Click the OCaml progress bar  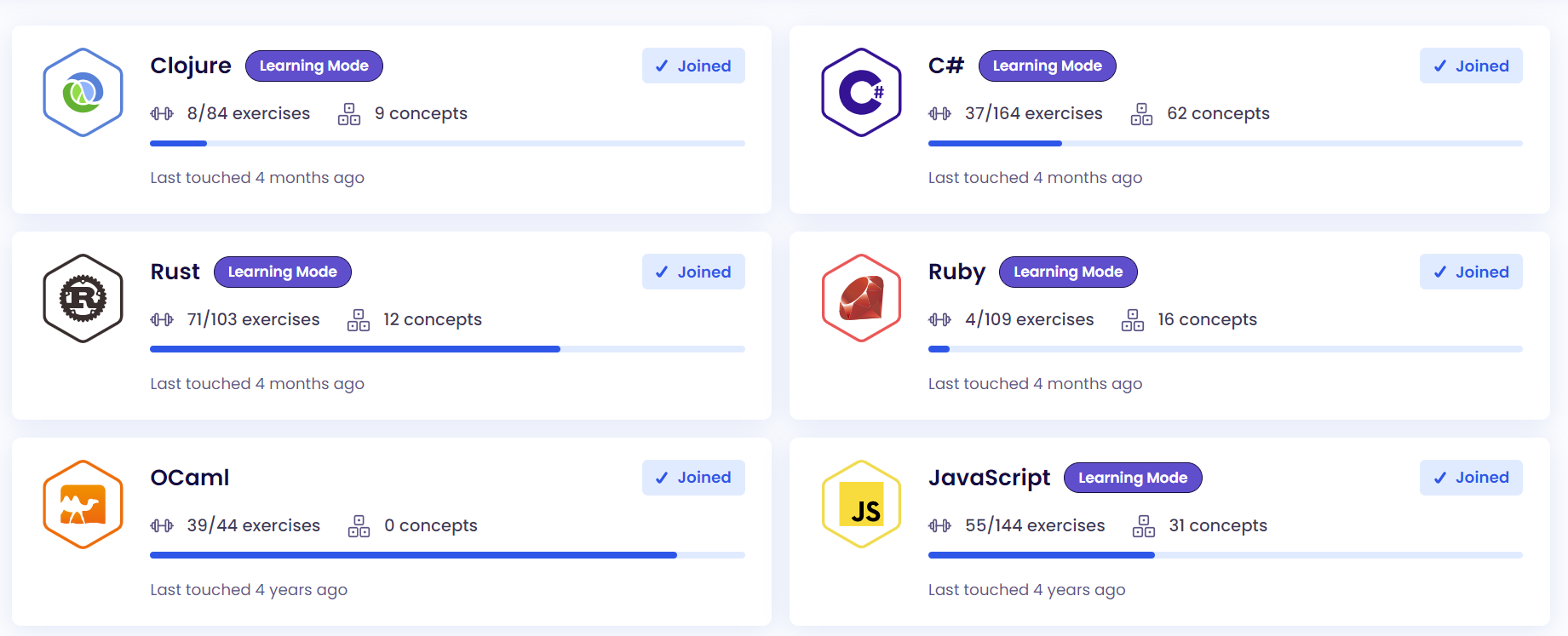(447, 555)
